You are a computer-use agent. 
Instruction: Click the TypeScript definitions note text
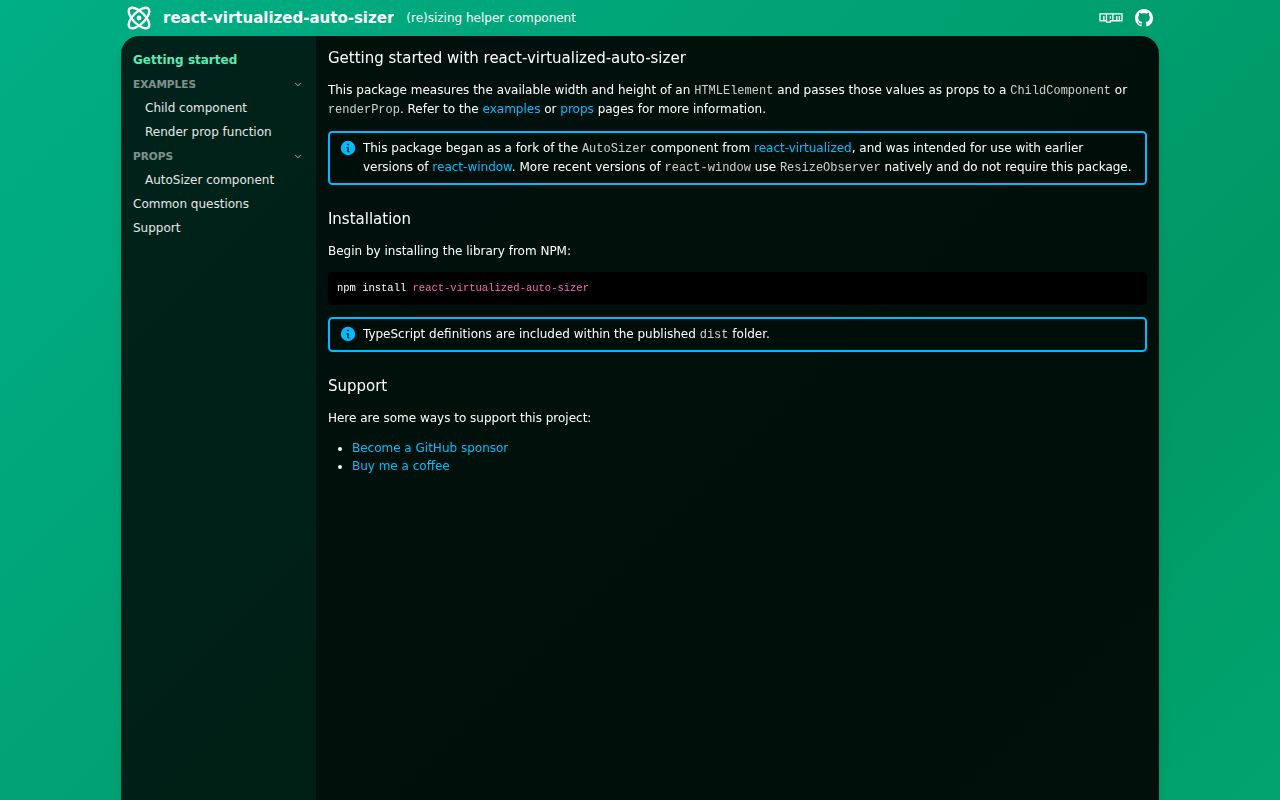tap(566, 334)
